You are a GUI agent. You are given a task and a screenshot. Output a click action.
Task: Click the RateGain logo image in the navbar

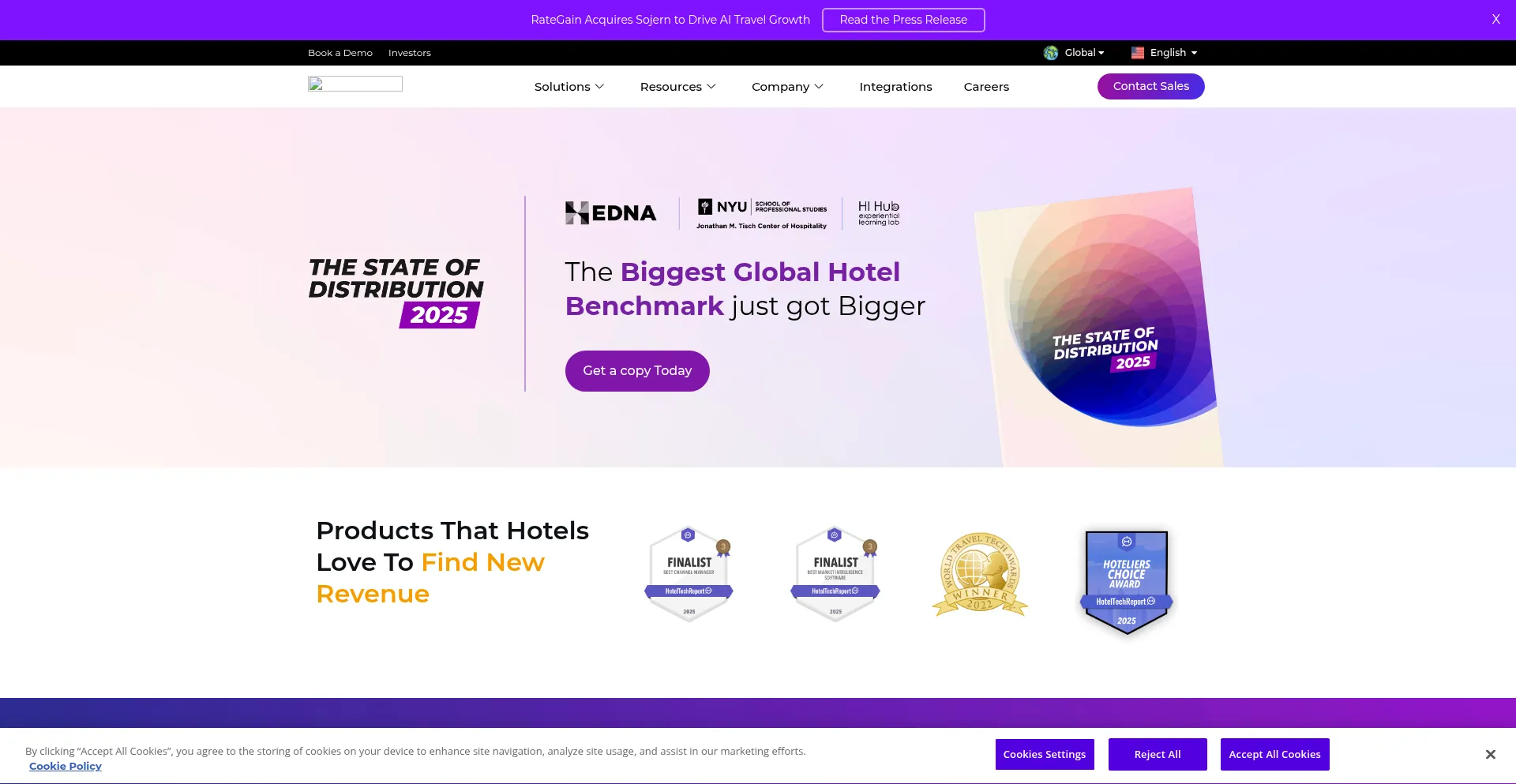click(x=355, y=84)
